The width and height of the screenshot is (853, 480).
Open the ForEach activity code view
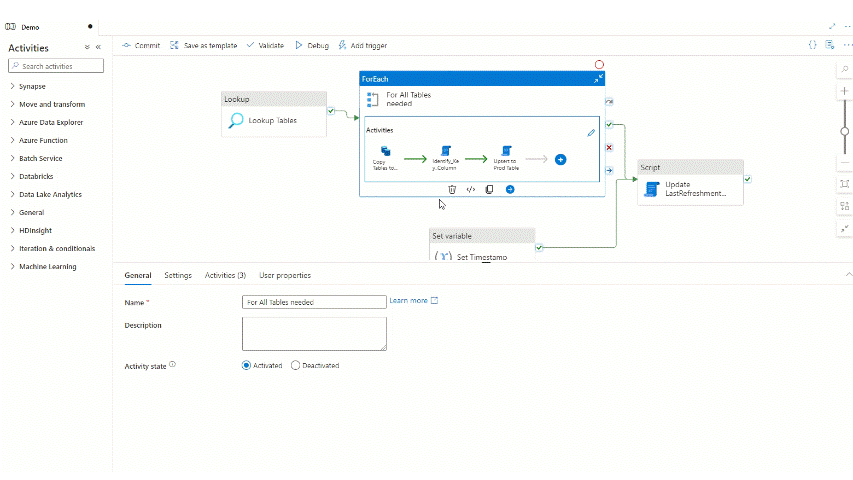pyautogui.click(x=471, y=189)
